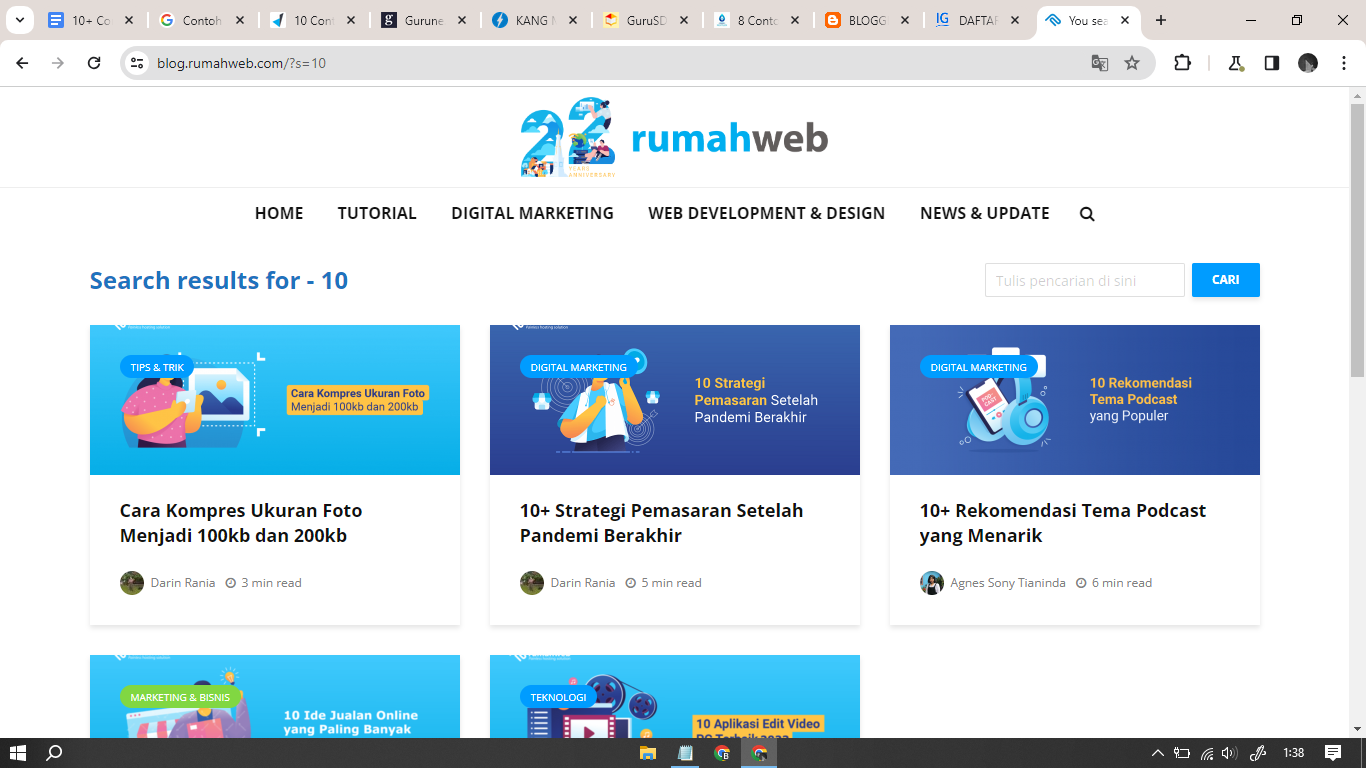Open the site search magnifier in navigation
This screenshot has width=1366, height=768.
(1087, 214)
